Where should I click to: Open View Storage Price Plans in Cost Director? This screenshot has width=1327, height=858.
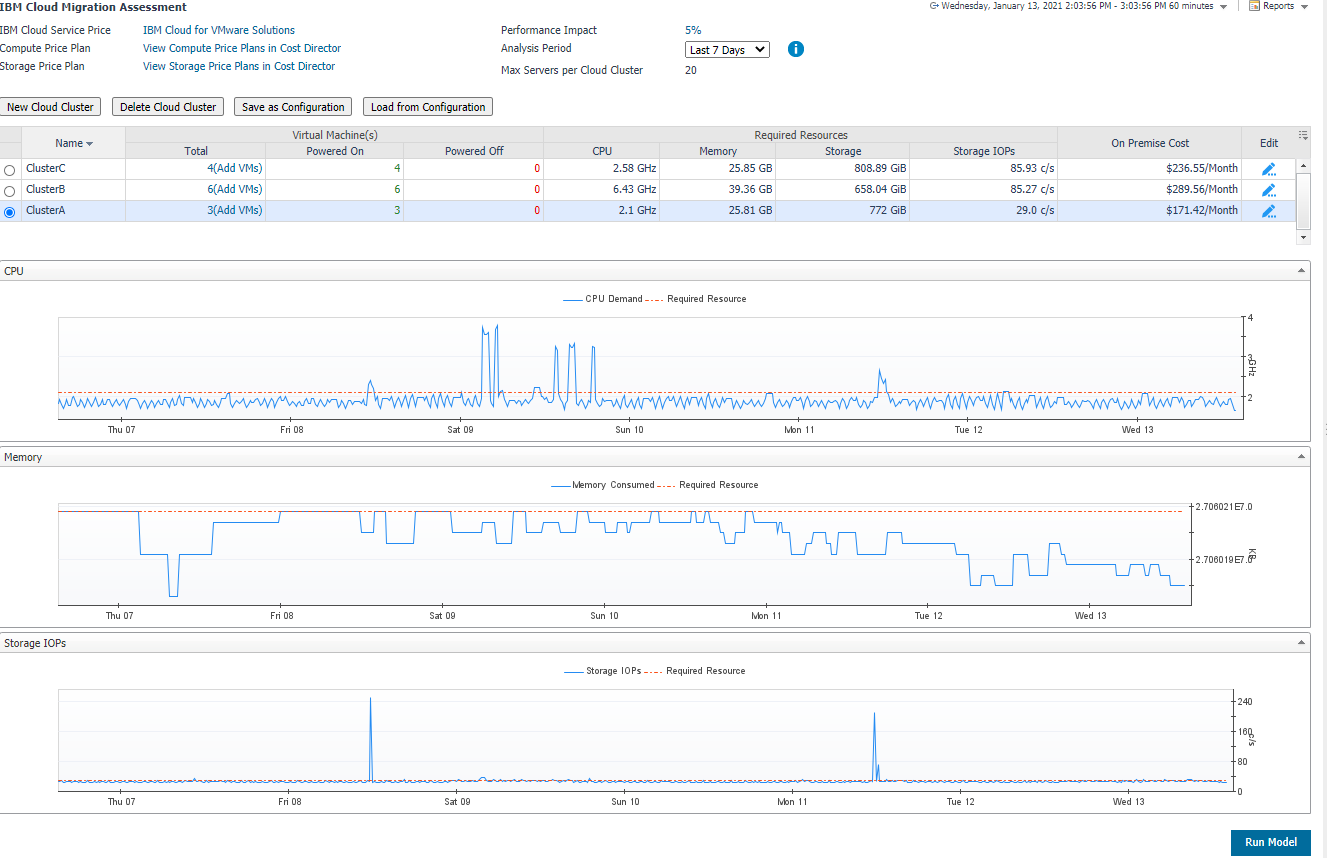[239, 66]
